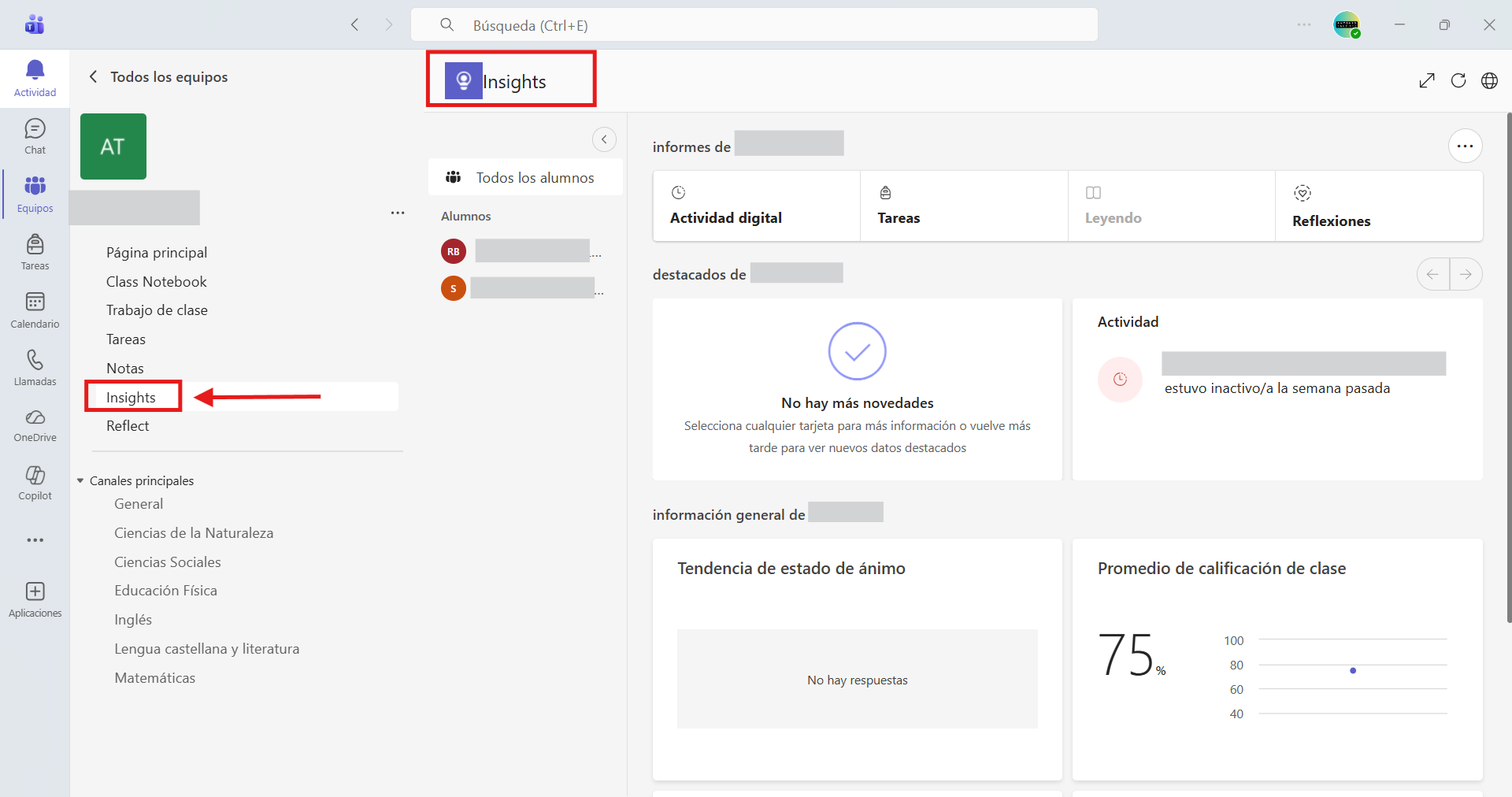The width and height of the screenshot is (1512, 797).
Task: Open Trabajo de clase
Action: point(157,310)
